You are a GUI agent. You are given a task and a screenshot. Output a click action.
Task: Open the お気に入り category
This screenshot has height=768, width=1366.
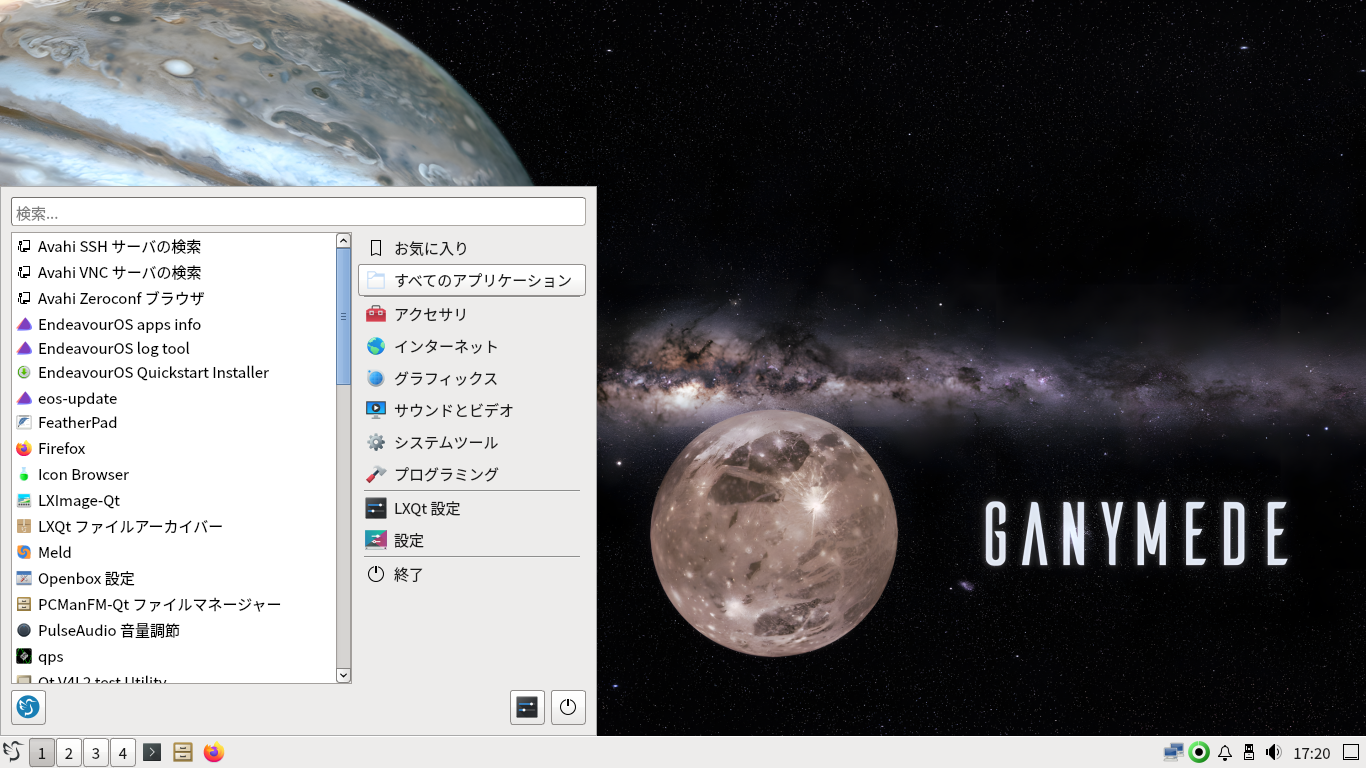coord(472,248)
